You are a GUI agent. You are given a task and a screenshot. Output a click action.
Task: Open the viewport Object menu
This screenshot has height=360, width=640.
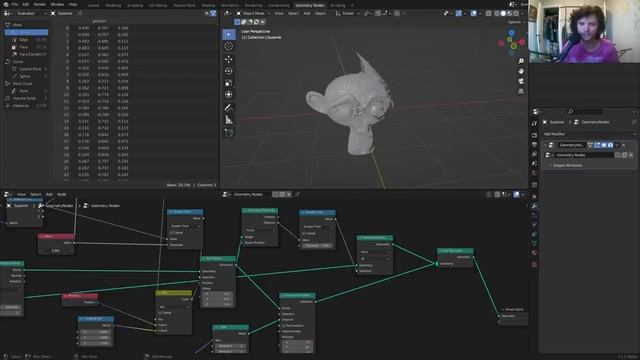[x=320, y=13]
